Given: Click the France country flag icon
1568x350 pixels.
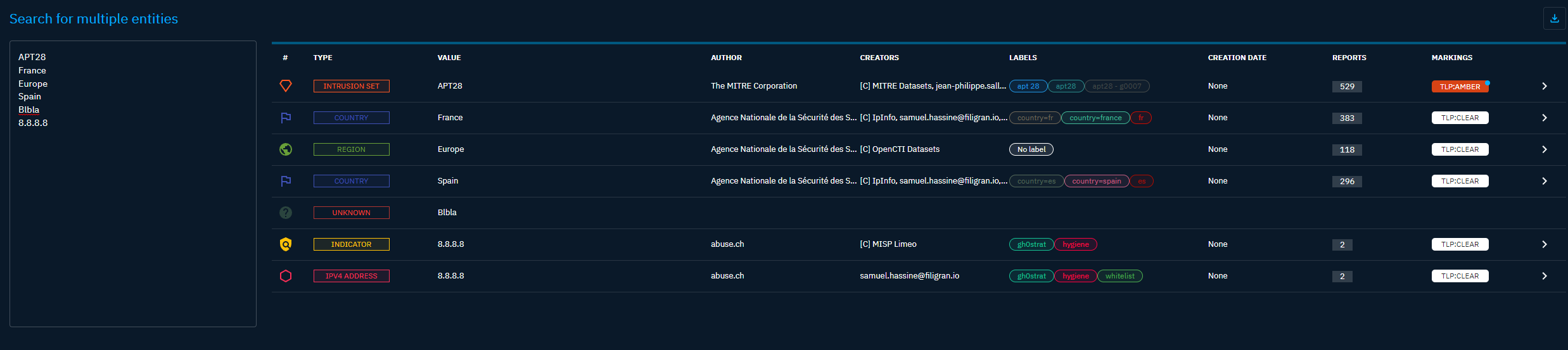Looking at the screenshot, I should [286, 118].
